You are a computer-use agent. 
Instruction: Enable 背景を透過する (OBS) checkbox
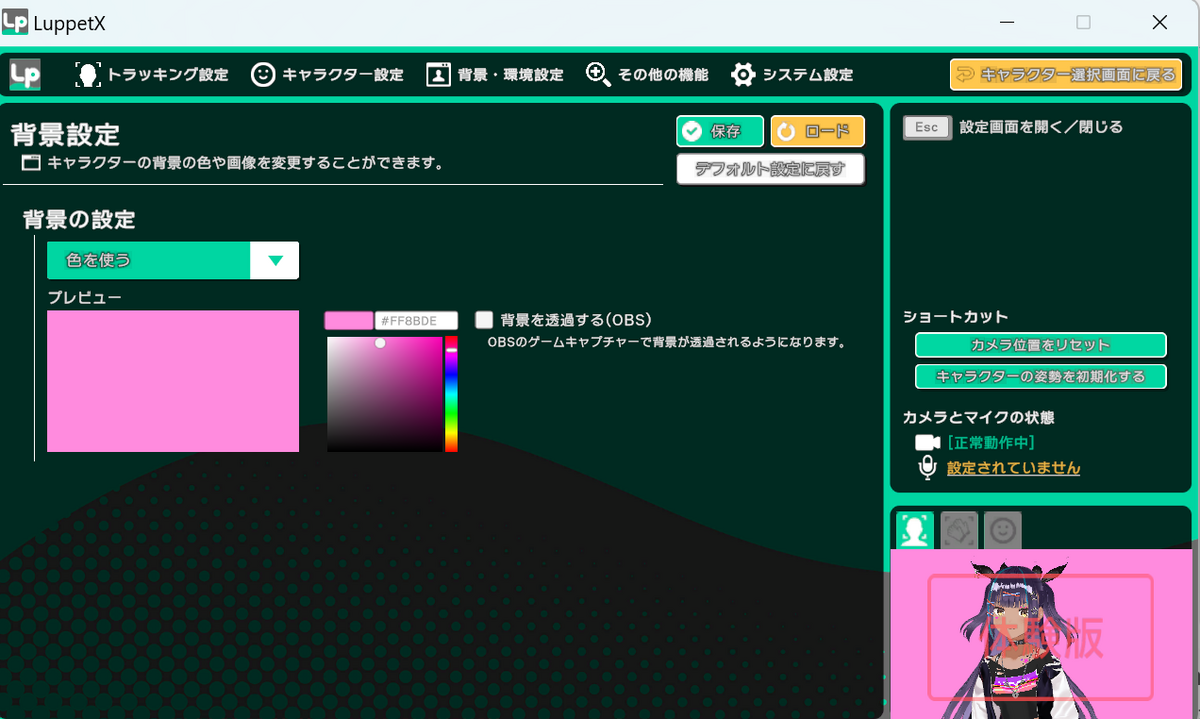484,319
